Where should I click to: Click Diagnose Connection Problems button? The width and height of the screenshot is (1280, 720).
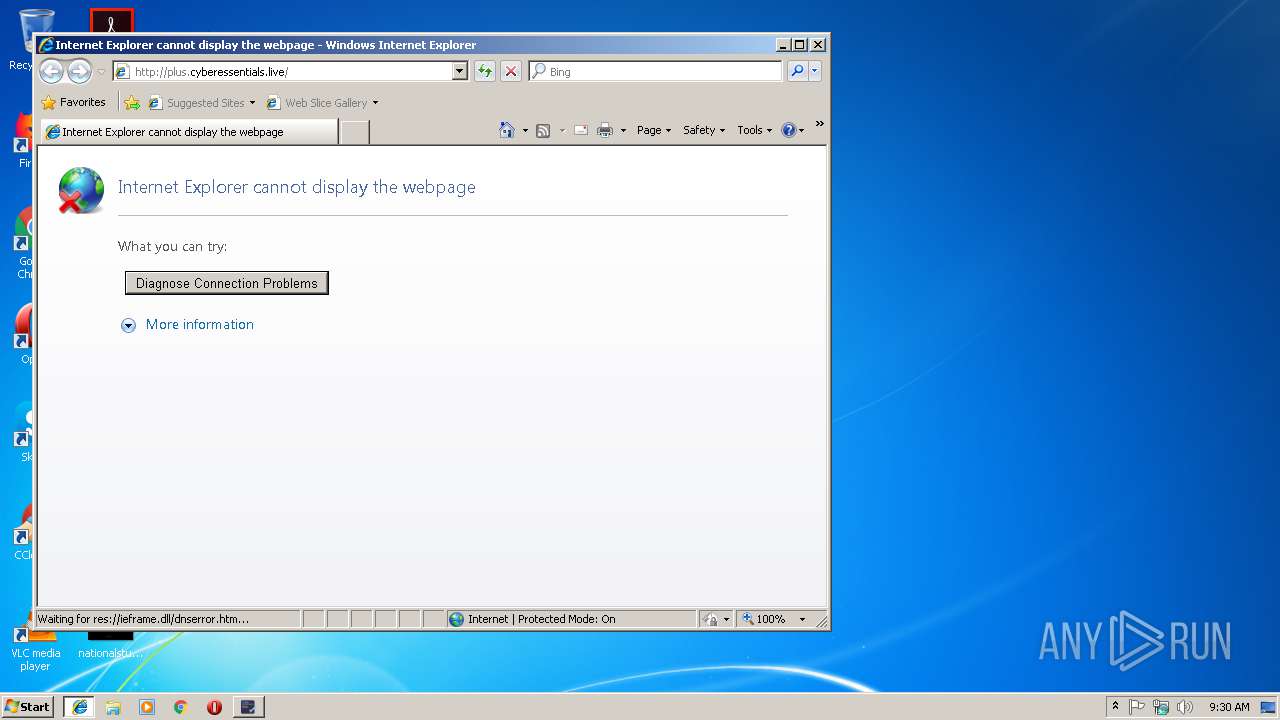[227, 283]
